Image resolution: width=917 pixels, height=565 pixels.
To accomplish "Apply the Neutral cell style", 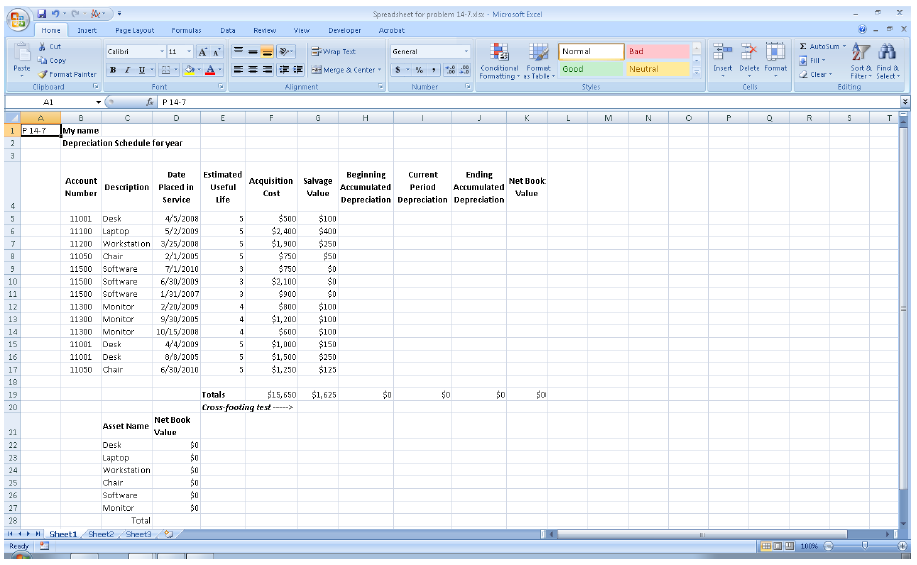I will pyautogui.click(x=658, y=69).
